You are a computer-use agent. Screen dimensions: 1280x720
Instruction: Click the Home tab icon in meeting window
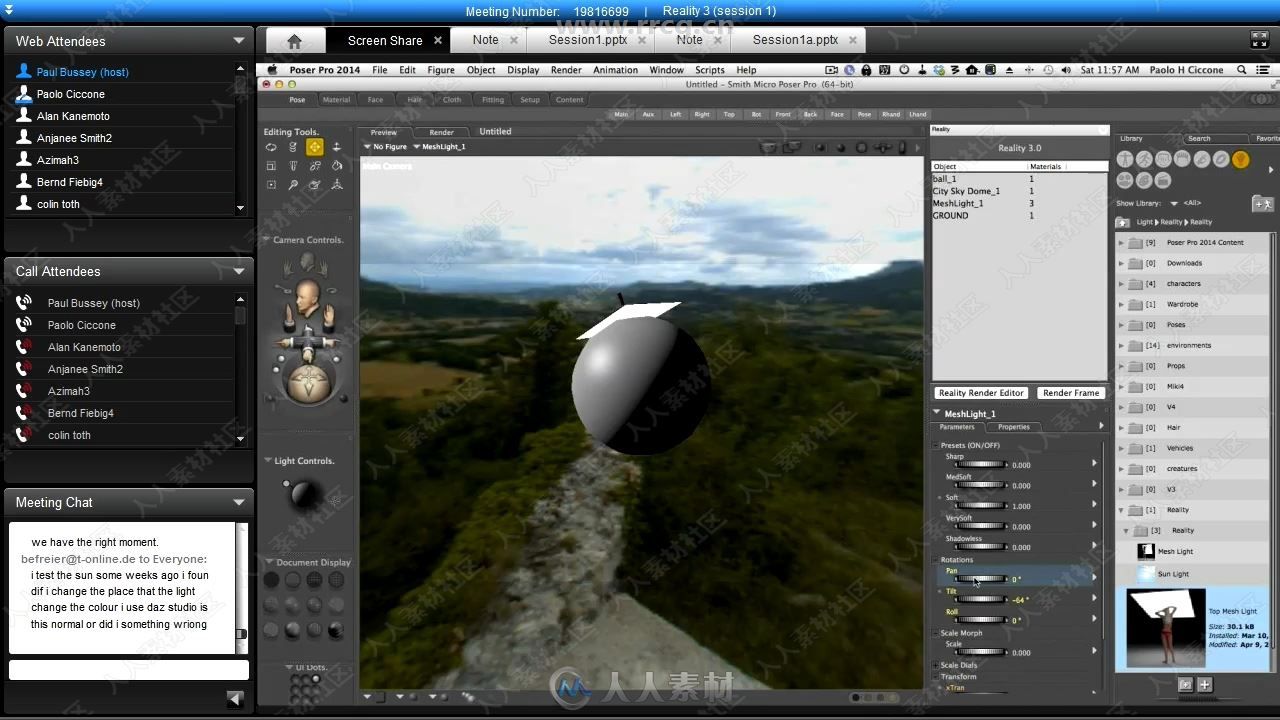[x=294, y=41]
